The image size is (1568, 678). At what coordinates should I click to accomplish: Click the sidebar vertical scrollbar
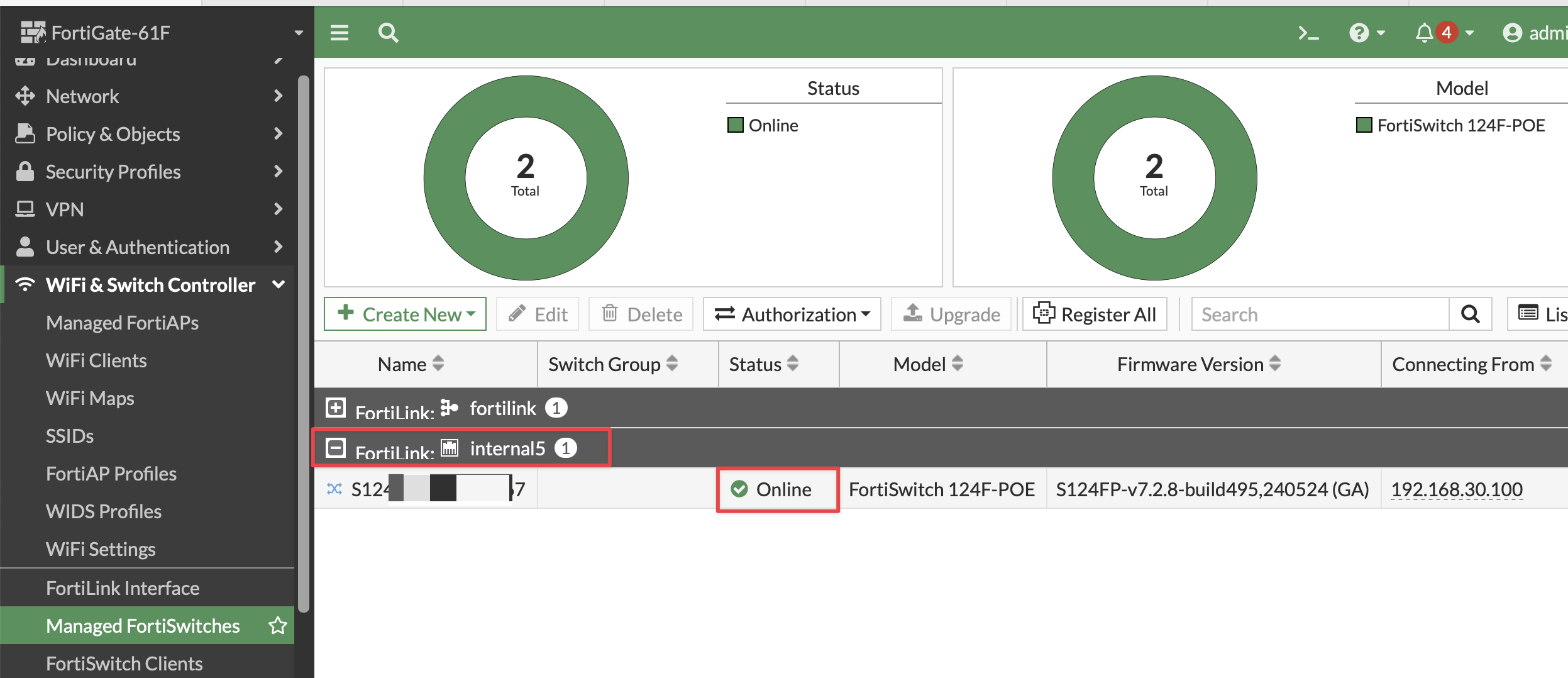click(x=304, y=344)
